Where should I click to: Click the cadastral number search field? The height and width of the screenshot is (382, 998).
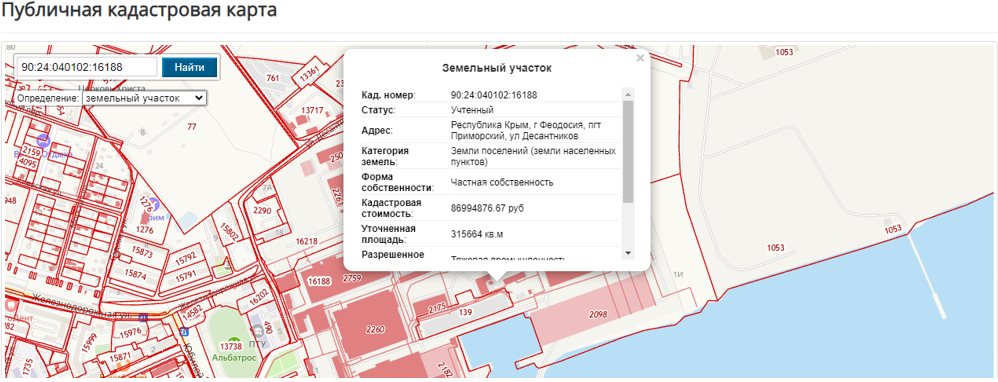pos(86,67)
